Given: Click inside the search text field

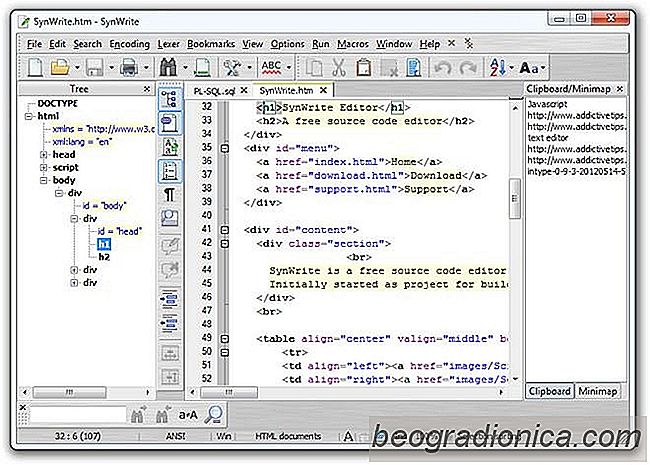Looking at the screenshot, I should 78,414.
